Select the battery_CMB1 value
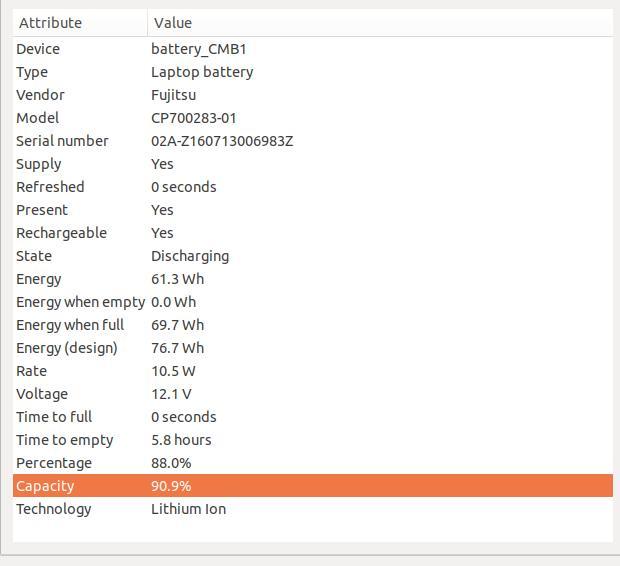Viewport: 620px width, 566px height. 199,49
